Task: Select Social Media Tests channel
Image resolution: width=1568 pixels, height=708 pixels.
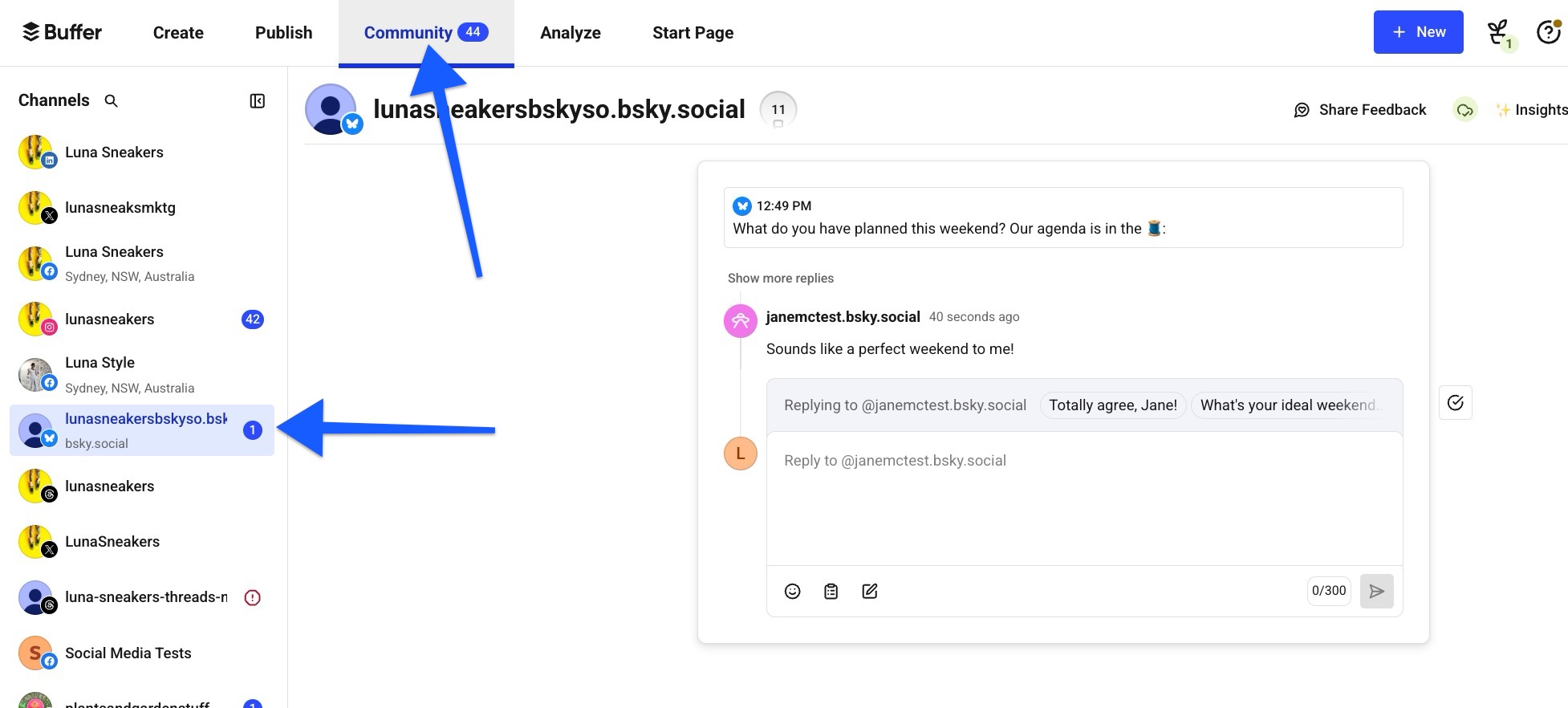Action: [x=142, y=653]
